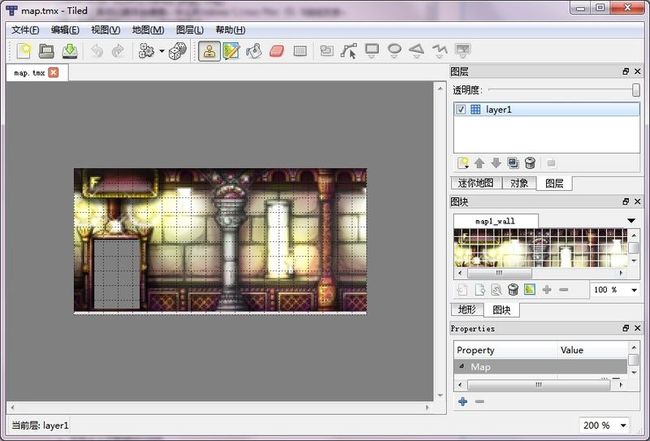Select the Bucket Fill tool
This screenshot has width=650, height=441.
[x=254, y=51]
